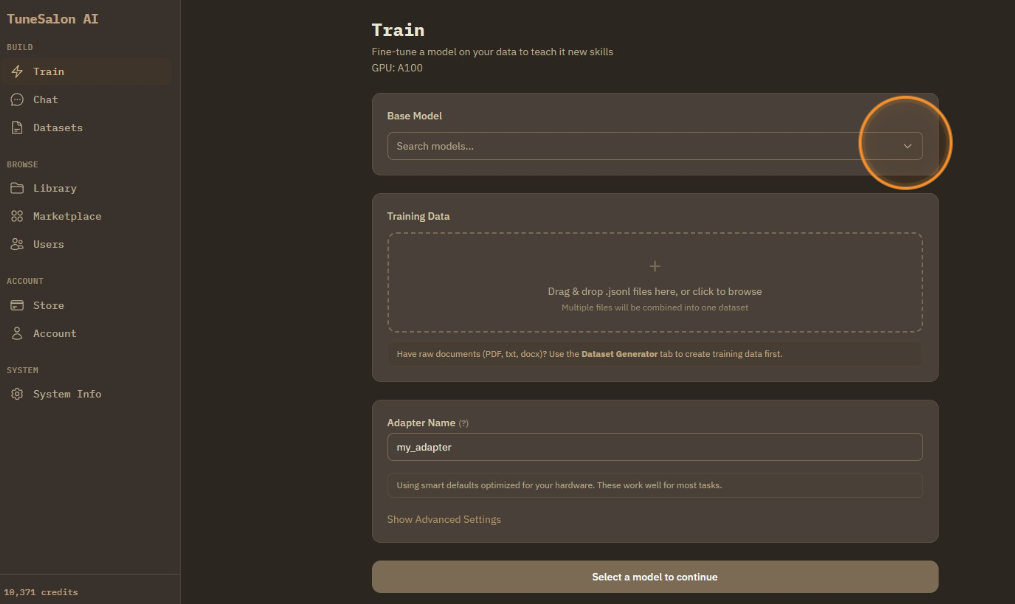Screen dimensions: 1015x604
Task: Expand the Base Model dropdown chevron
Action: [907, 146]
